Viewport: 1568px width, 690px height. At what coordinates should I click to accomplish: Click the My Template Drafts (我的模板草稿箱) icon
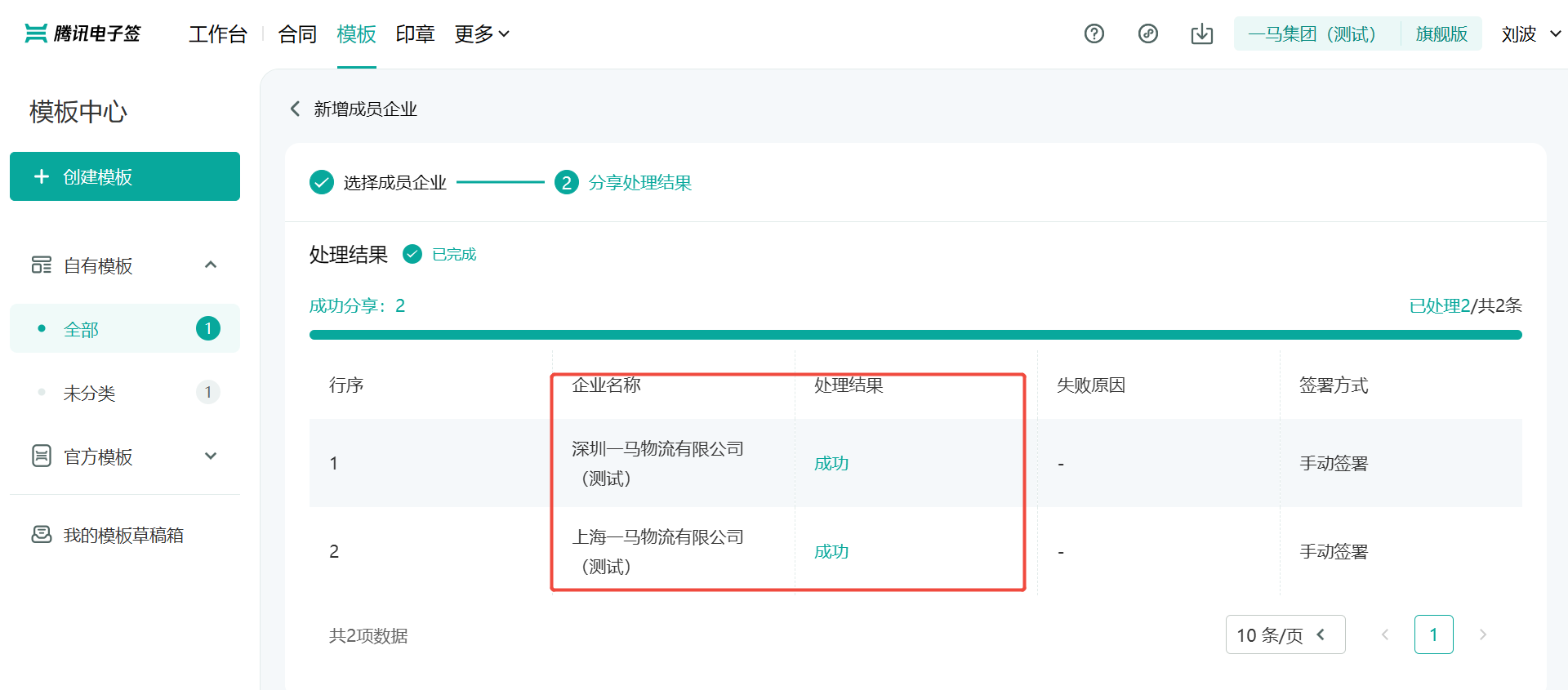41,534
